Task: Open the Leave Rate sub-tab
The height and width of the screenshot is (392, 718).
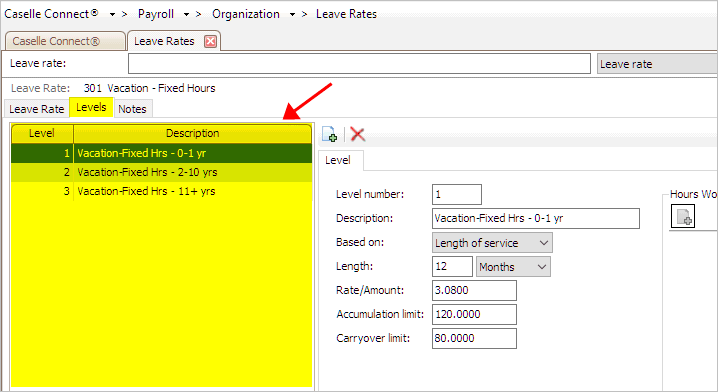Action: 37,109
